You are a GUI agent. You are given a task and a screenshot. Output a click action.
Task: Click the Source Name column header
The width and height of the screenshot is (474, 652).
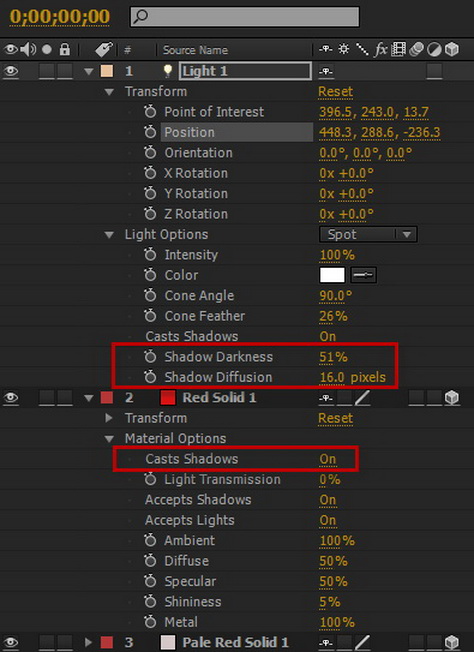click(x=195, y=50)
